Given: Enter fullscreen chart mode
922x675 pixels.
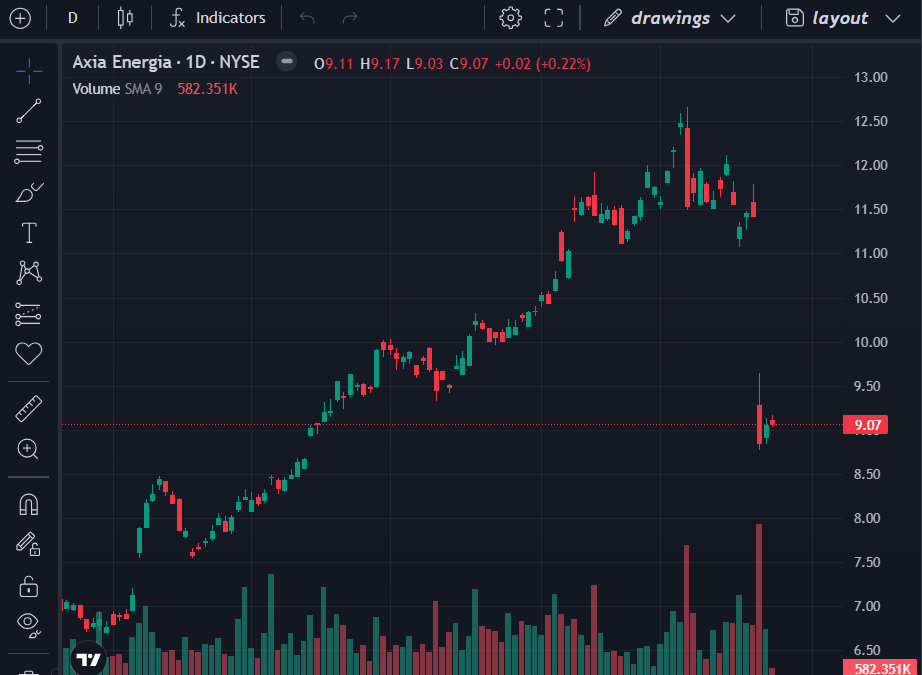Looking at the screenshot, I should 554,18.
